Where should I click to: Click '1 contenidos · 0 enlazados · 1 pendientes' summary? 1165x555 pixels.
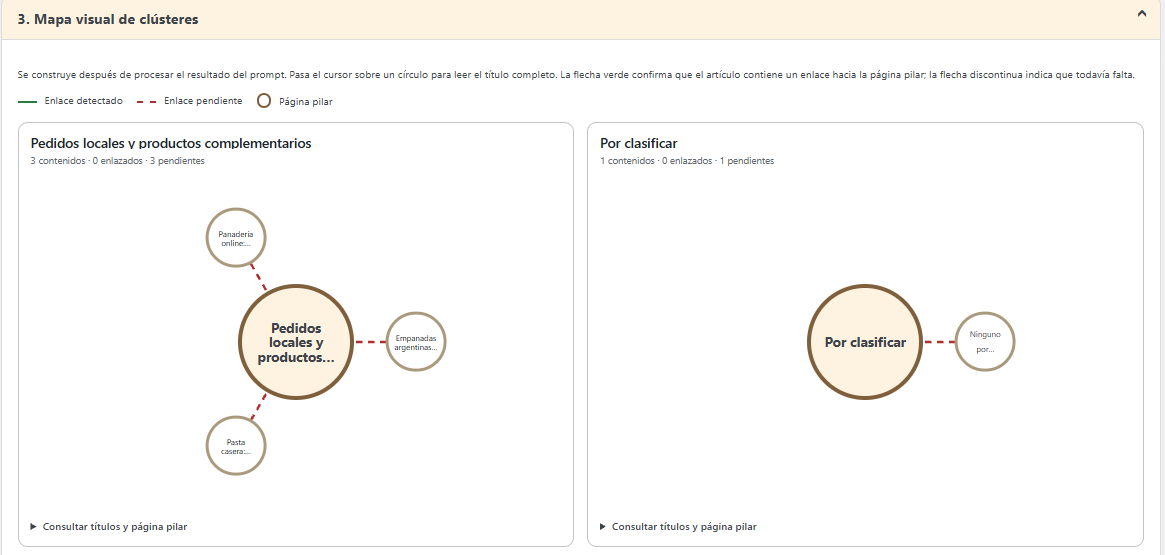click(x=687, y=160)
